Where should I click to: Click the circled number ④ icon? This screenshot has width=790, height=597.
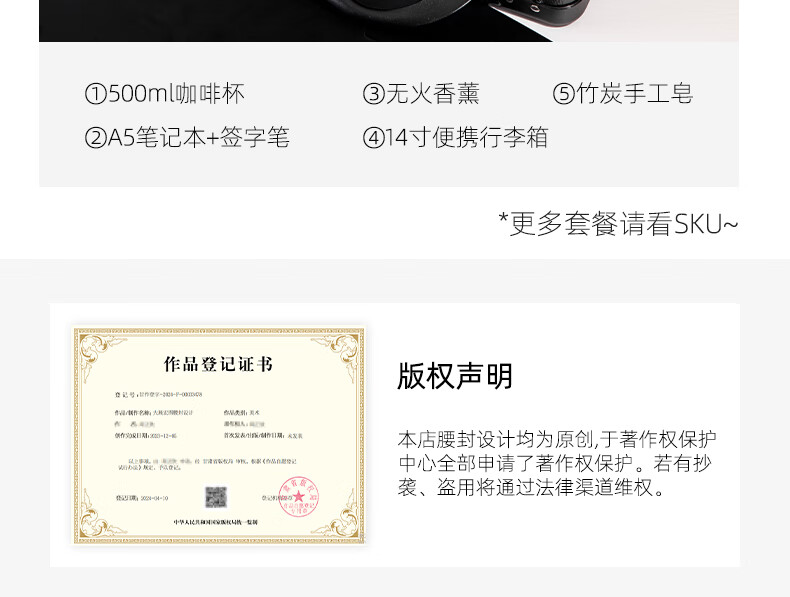pos(374,138)
